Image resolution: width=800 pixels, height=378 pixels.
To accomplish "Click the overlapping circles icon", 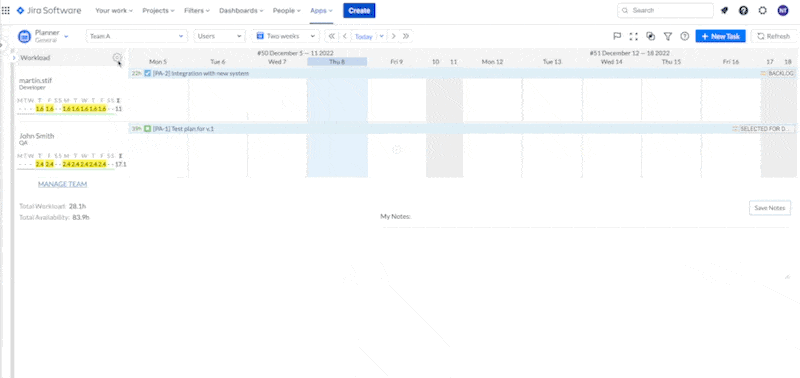I will [651, 36].
